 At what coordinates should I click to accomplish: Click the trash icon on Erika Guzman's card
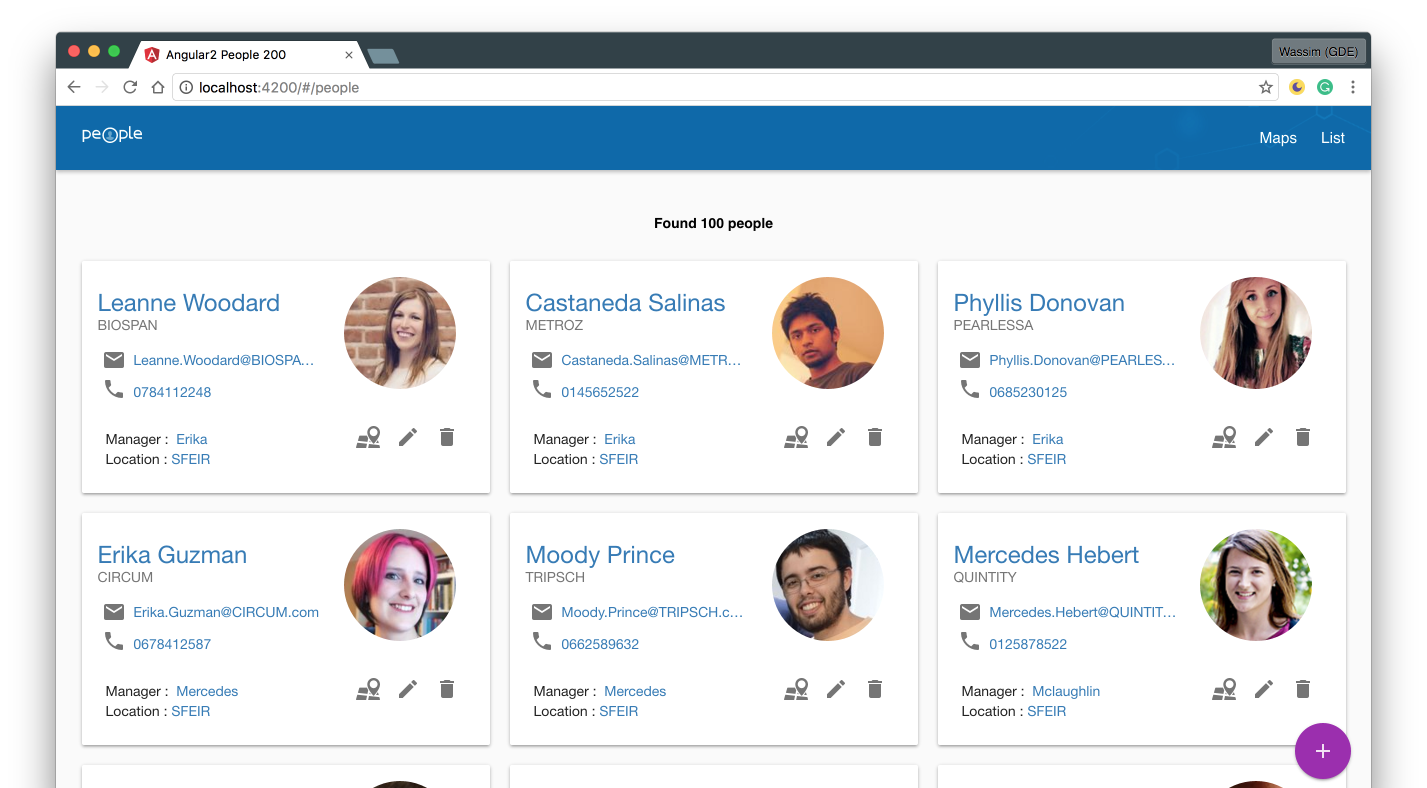coord(447,689)
